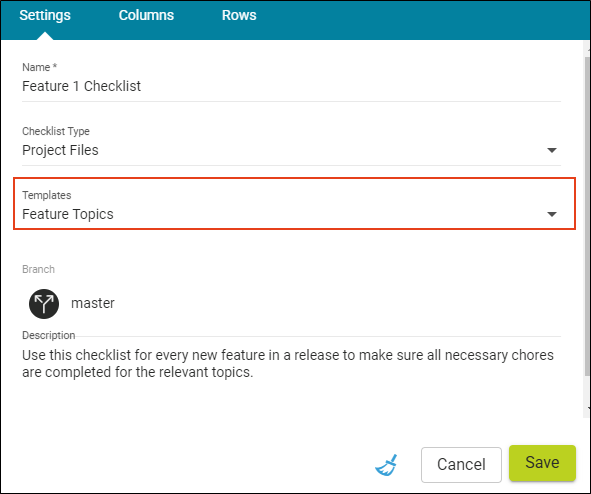Expand the Checklist Type dropdown arrow
This screenshot has height=494, width=591.
pyautogui.click(x=552, y=150)
